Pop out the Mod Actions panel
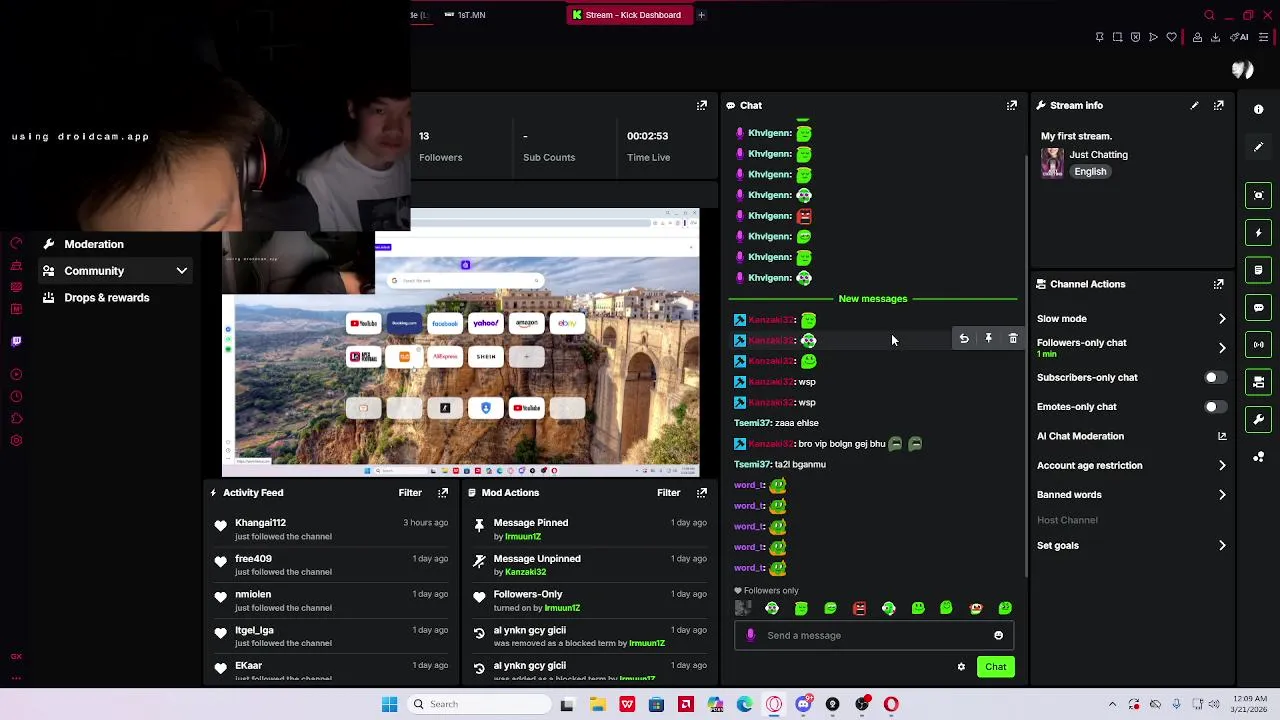Screen dimensions: 1280x720 tap(702, 493)
